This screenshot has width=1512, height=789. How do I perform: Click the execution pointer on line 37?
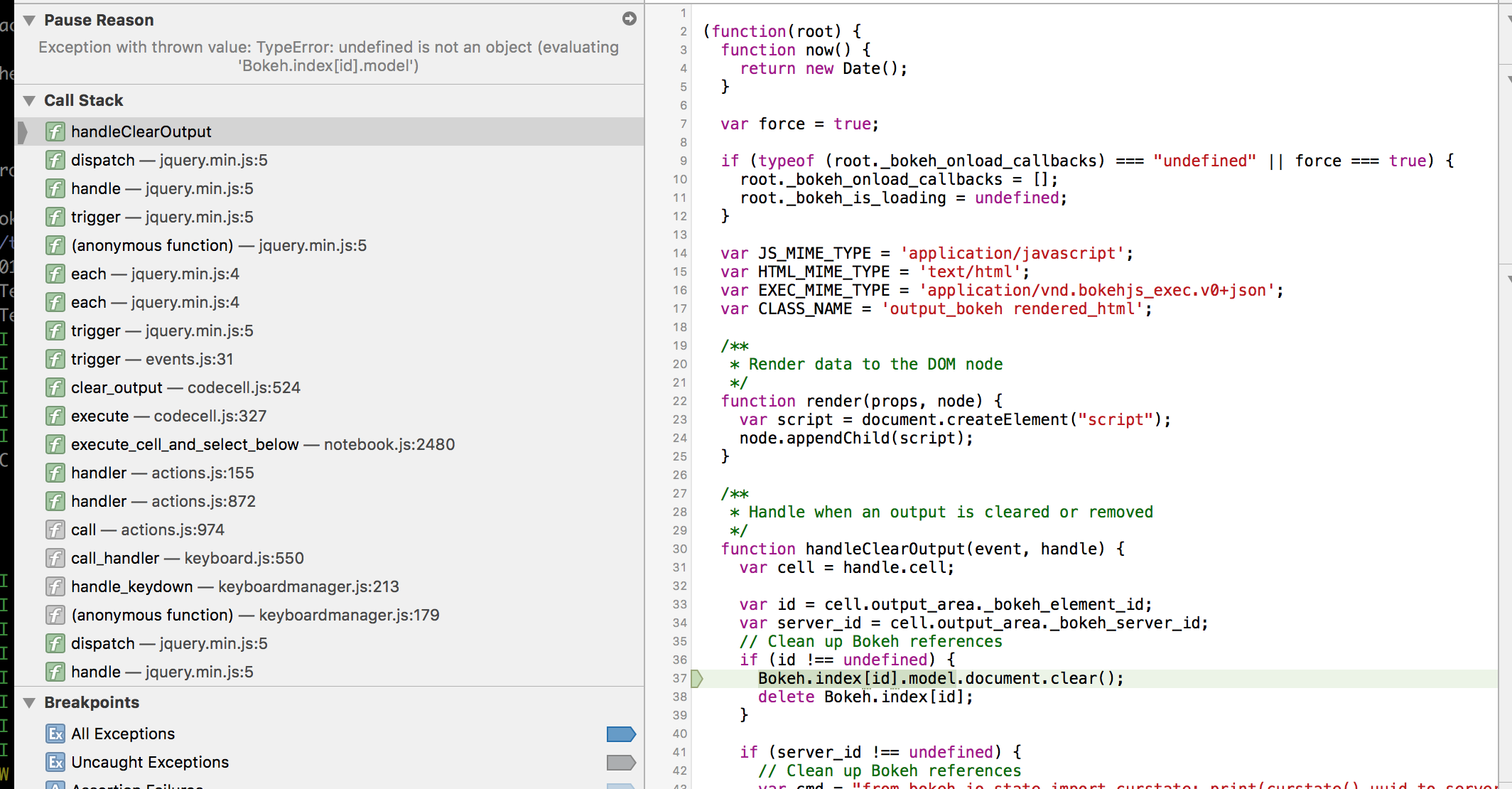[x=698, y=678]
